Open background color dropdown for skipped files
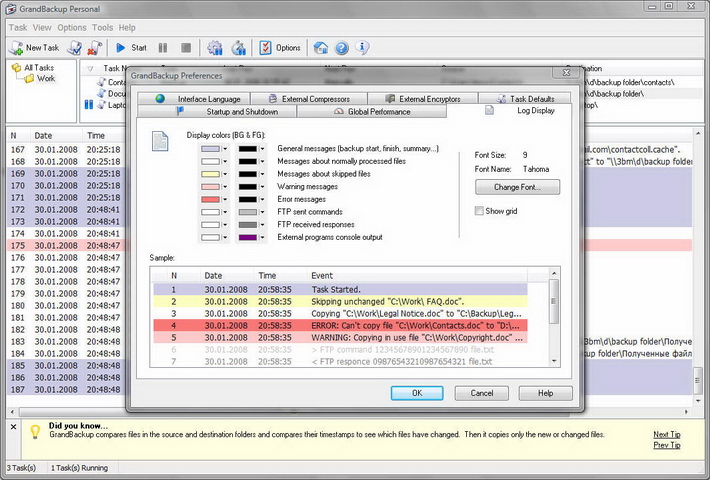Viewport: 710px width, 480px height. tap(225, 174)
